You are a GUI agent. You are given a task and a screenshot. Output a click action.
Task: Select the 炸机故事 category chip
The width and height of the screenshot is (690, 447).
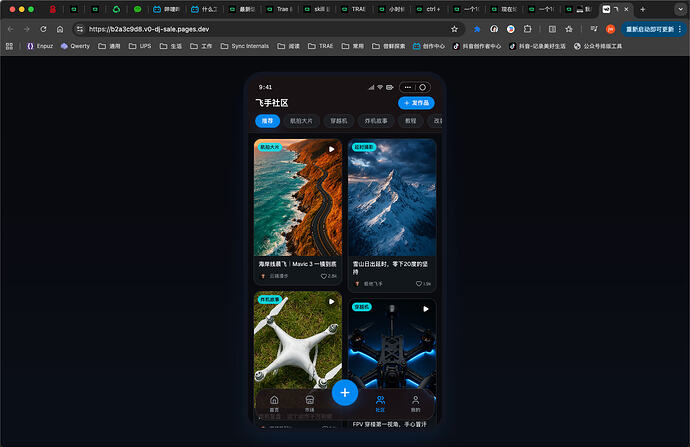[376, 121]
